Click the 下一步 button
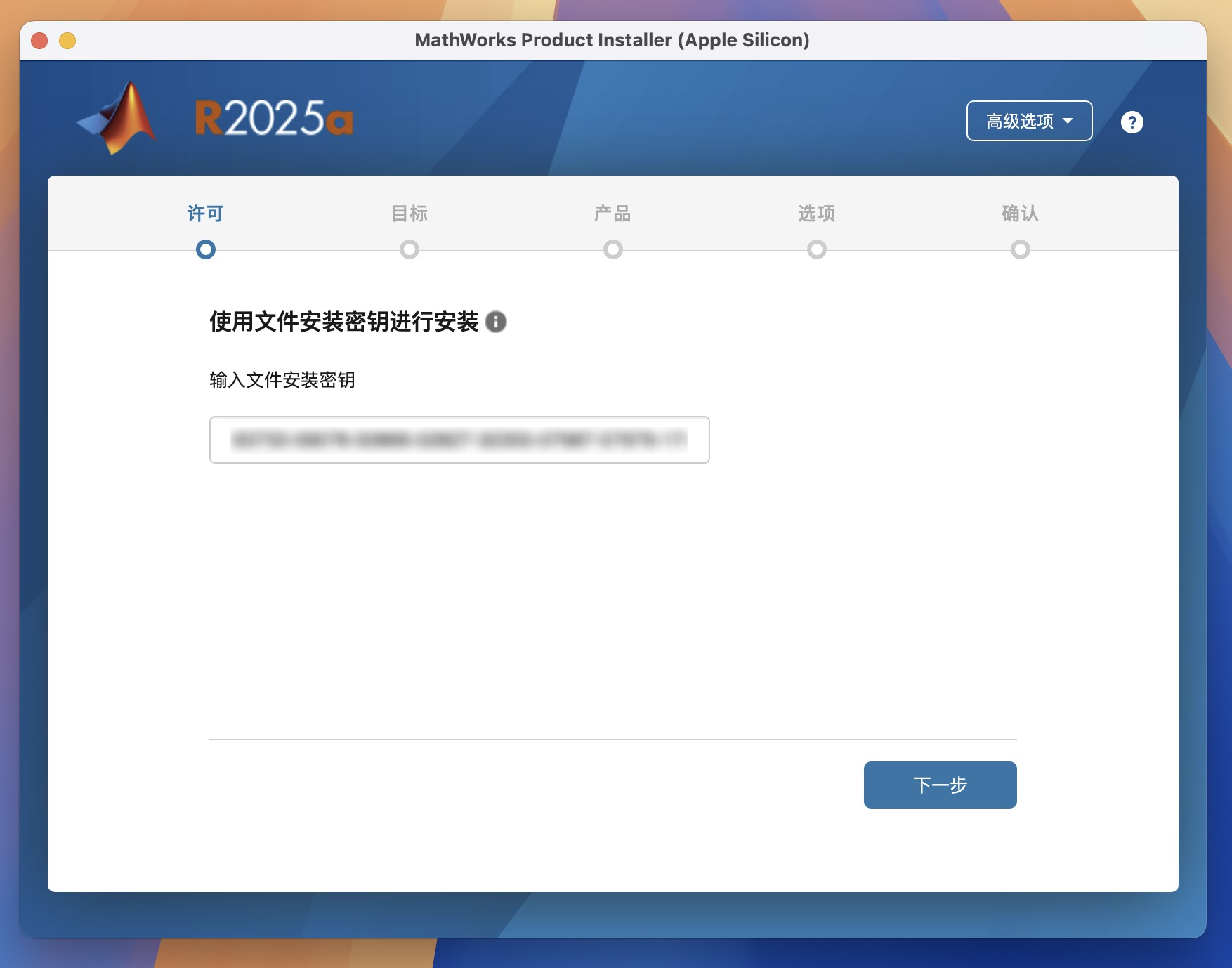The image size is (1232, 968). (x=940, y=785)
